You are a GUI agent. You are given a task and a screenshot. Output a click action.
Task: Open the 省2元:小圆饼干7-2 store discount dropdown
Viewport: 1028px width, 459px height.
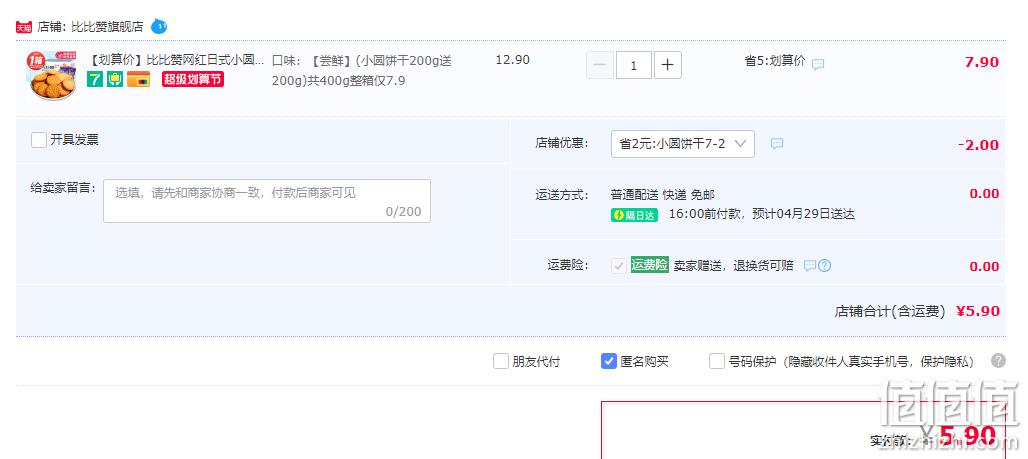682,144
